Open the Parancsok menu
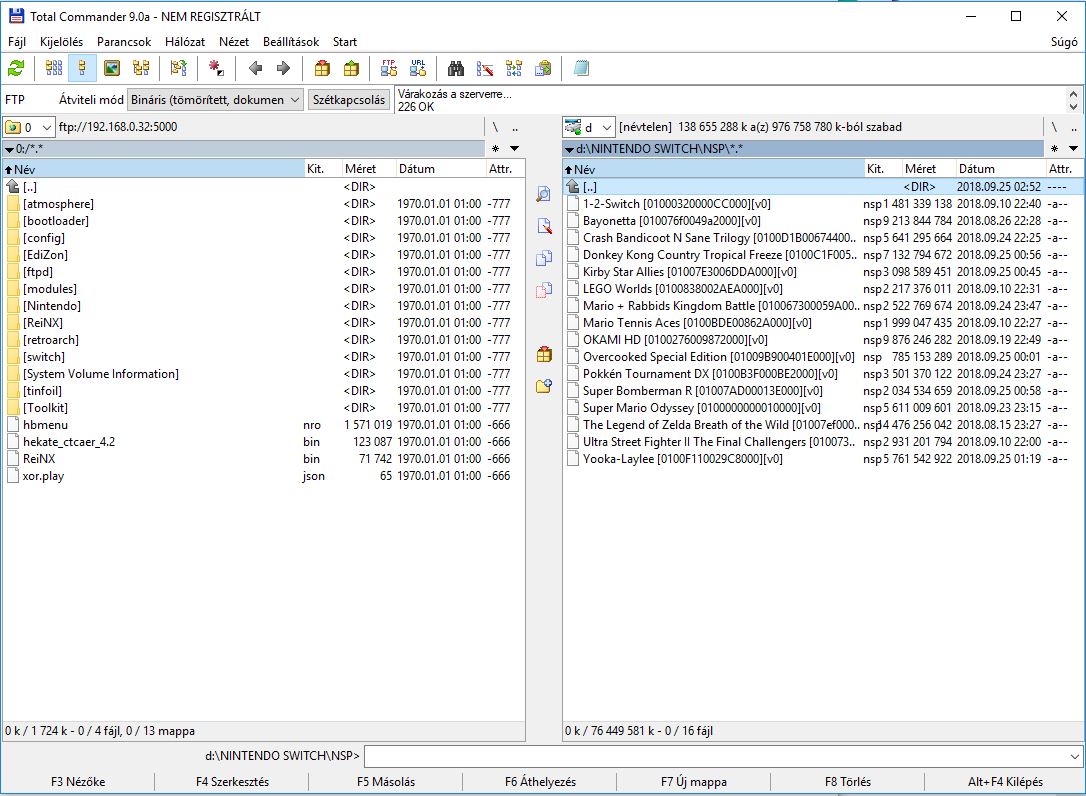1086x796 pixels. (124, 42)
